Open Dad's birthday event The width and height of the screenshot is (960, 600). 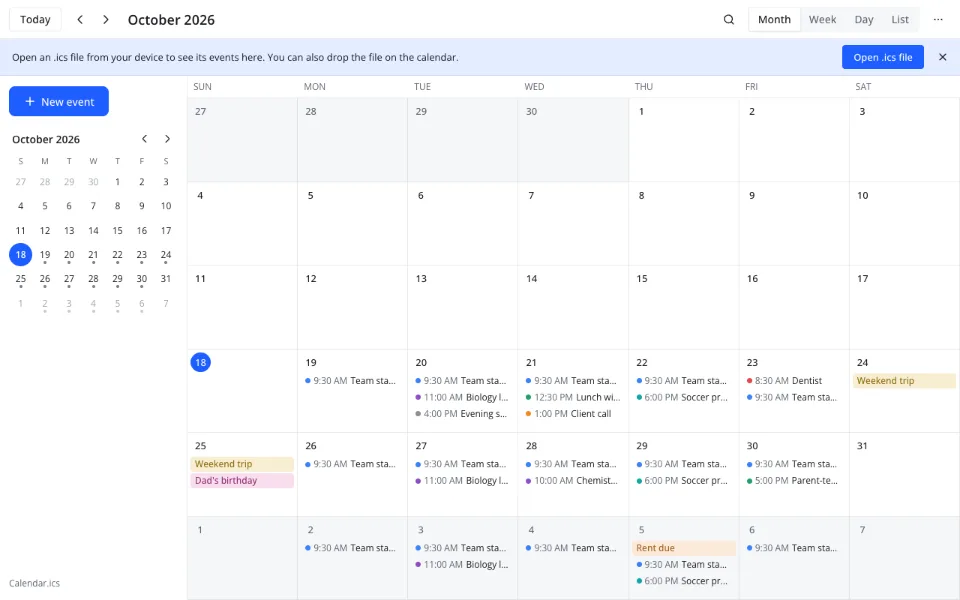coord(242,481)
